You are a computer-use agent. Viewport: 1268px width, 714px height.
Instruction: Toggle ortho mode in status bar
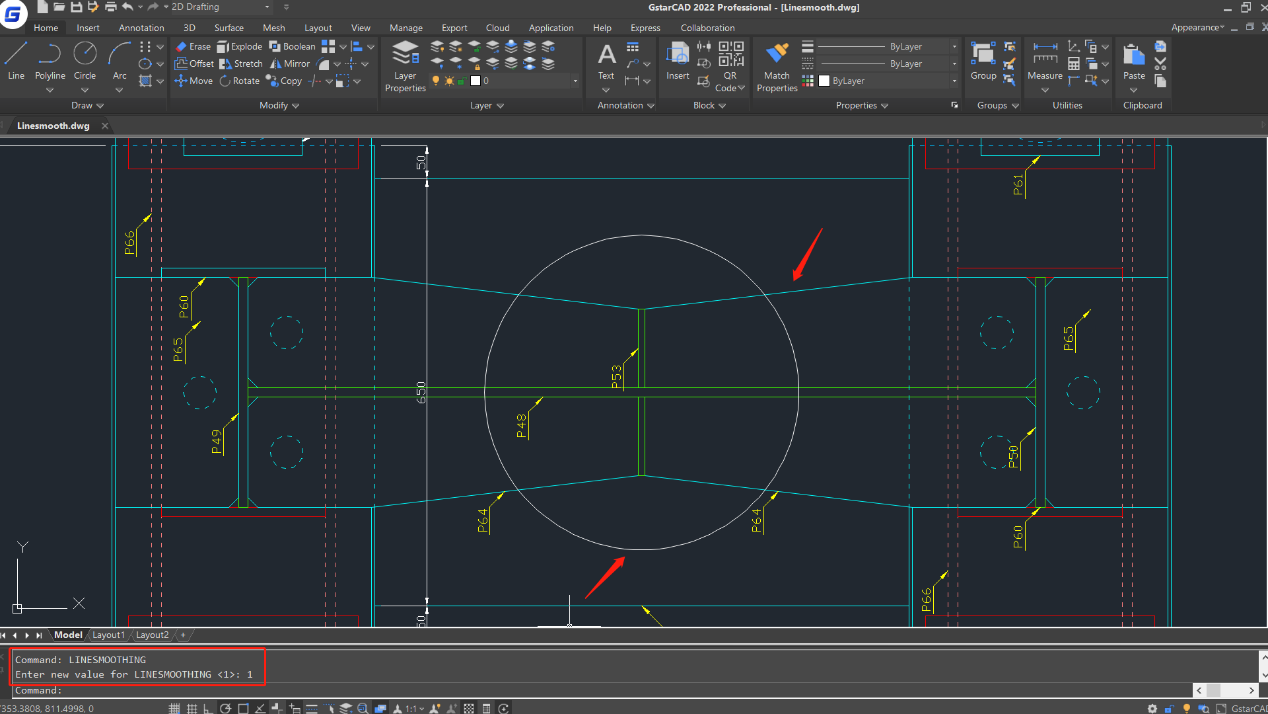[x=210, y=708]
